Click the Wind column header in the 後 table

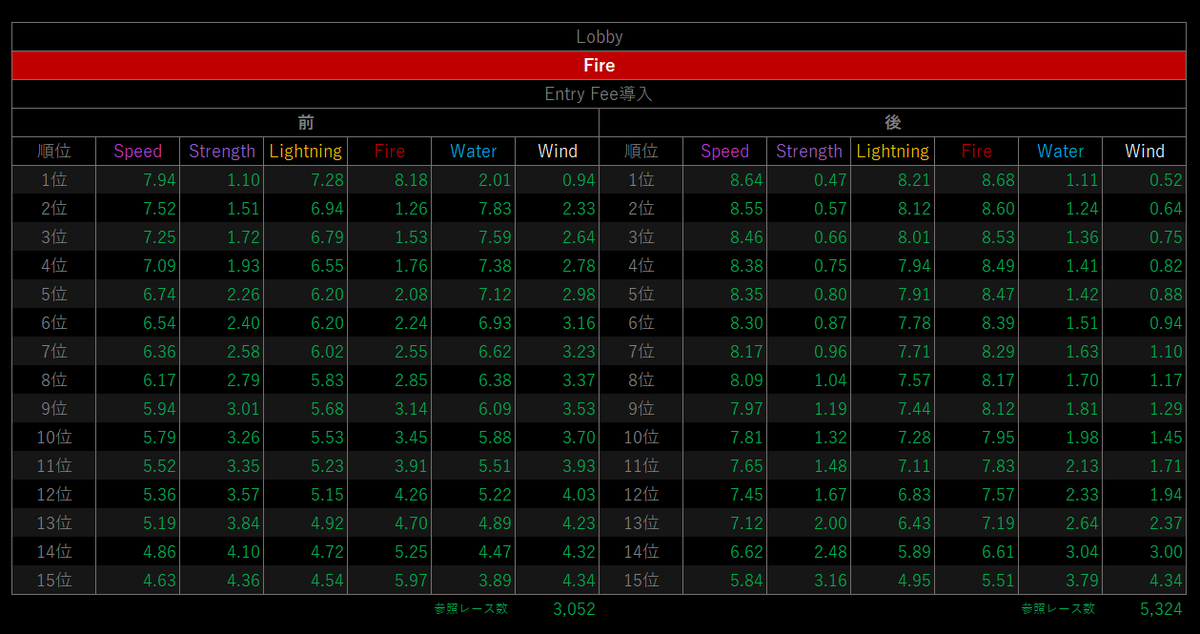click(1145, 151)
